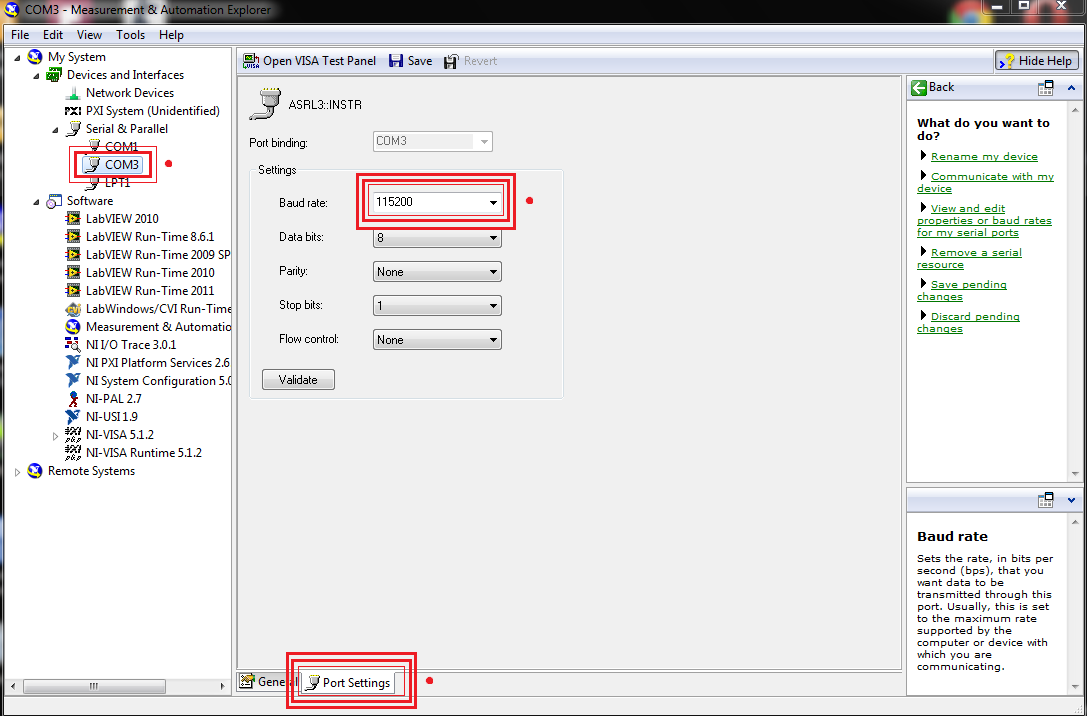Follow the Rename my device link

(x=984, y=157)
